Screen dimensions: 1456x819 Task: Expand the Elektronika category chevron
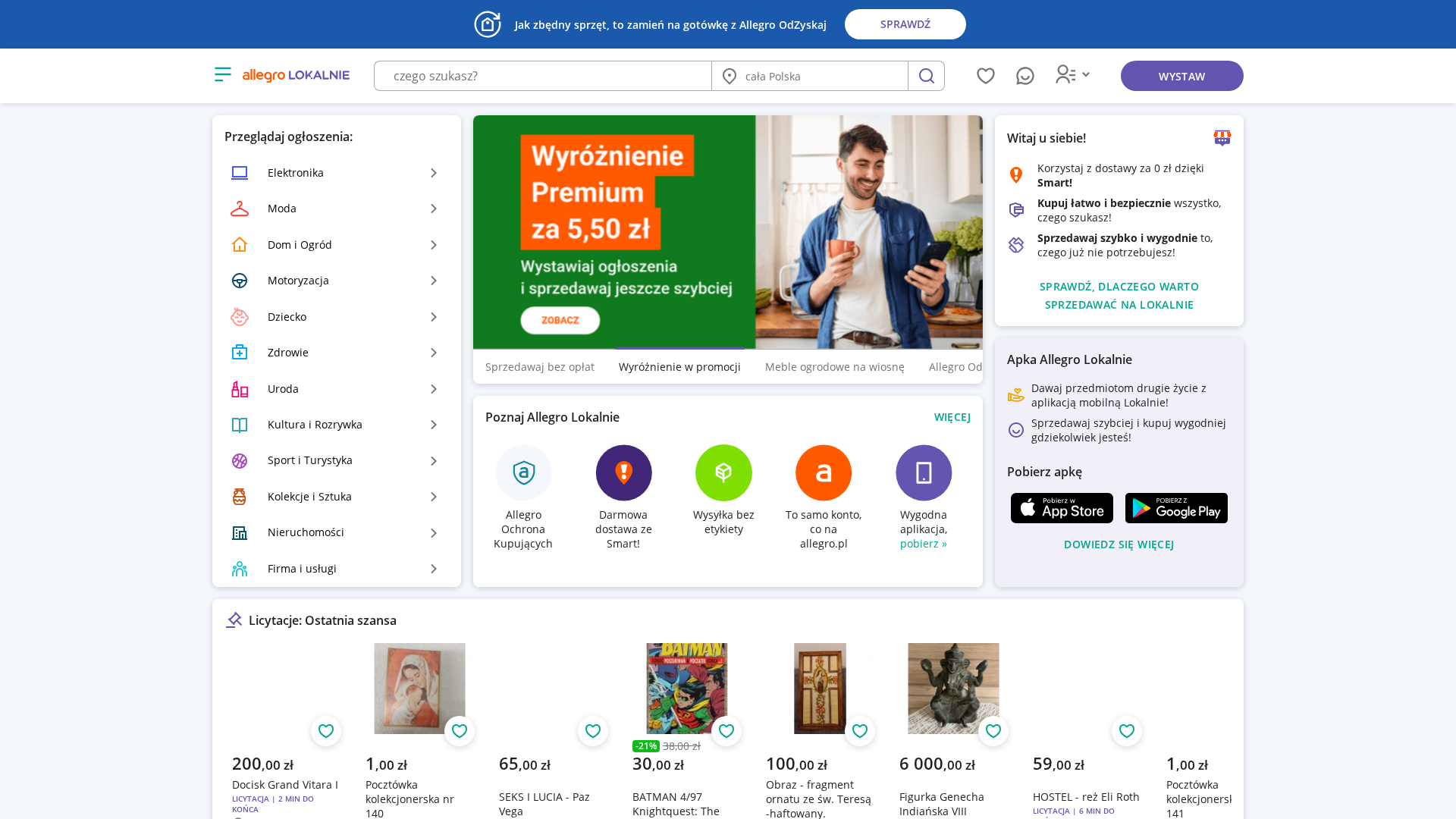click(434, 173)
